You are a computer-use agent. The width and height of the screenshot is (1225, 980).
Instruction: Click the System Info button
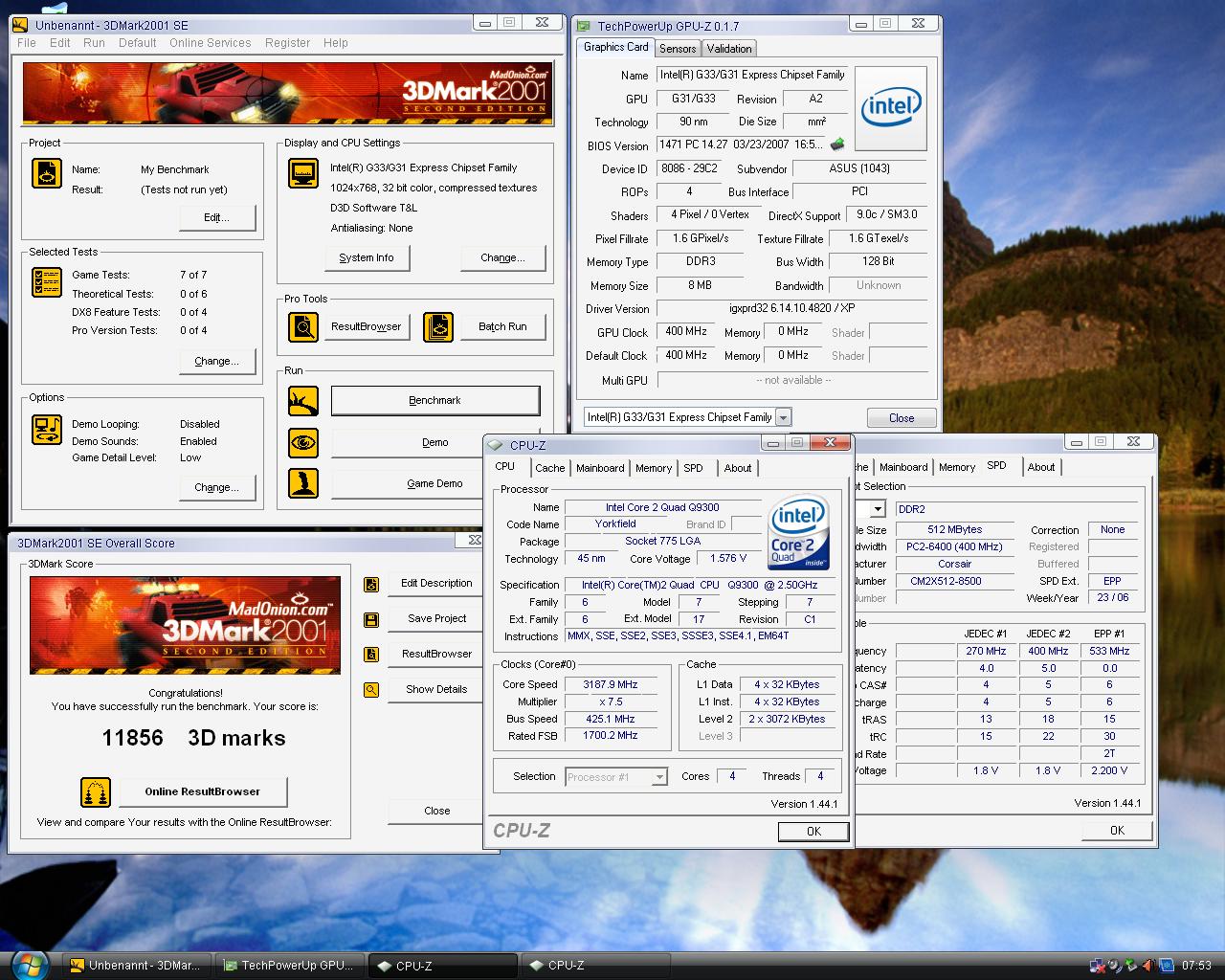point(367,258)
